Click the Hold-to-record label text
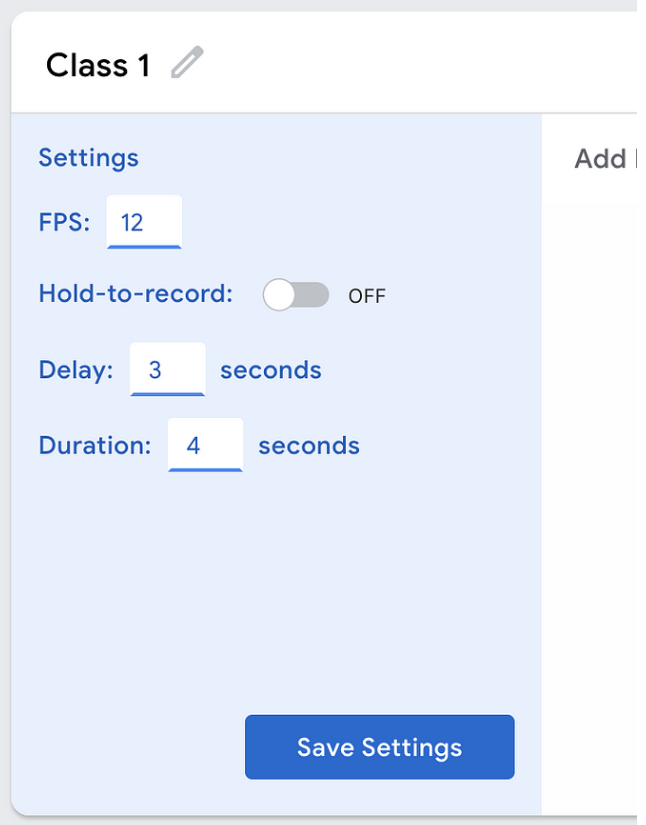Image resolution: width=646 pixels, height=825 pixels. 135,294
